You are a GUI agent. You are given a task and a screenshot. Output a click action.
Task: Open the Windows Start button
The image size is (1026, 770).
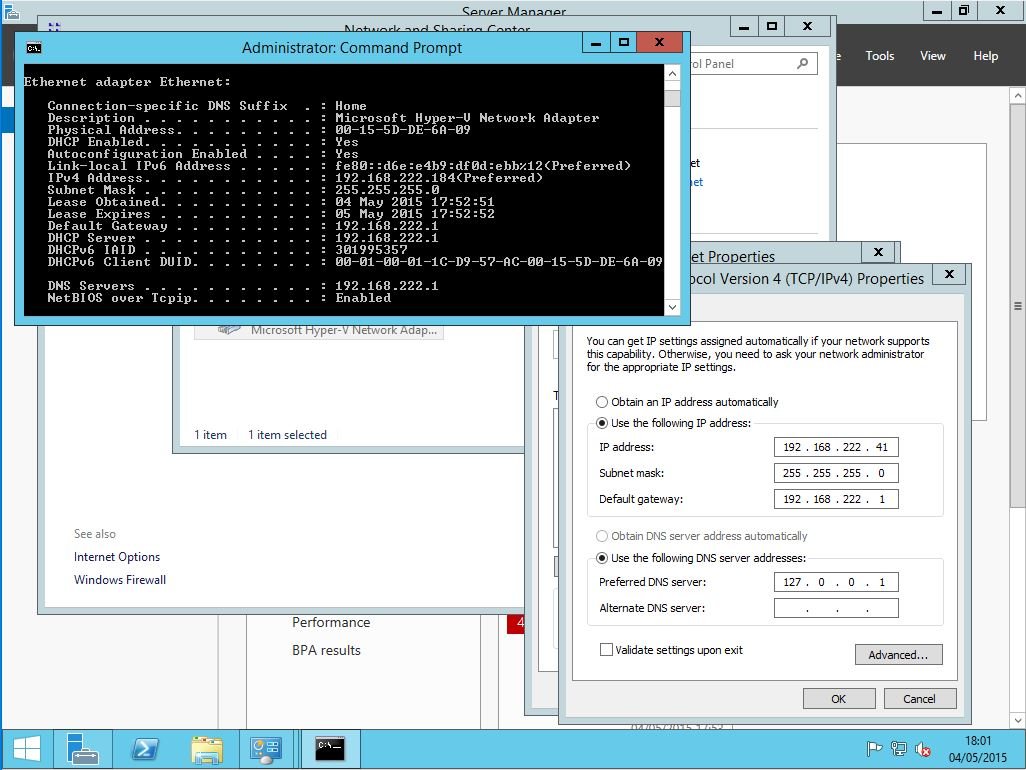pos(26,749)
